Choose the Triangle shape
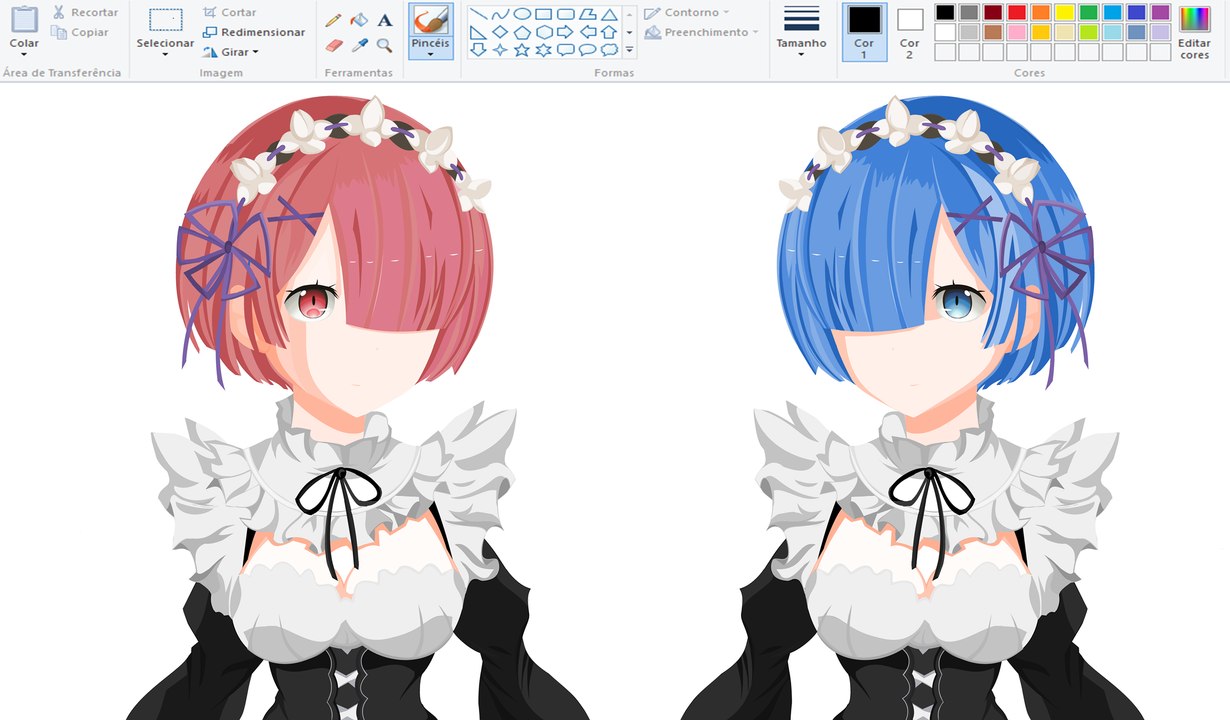Screen dimensions: 1230x720 click(609, 14)
